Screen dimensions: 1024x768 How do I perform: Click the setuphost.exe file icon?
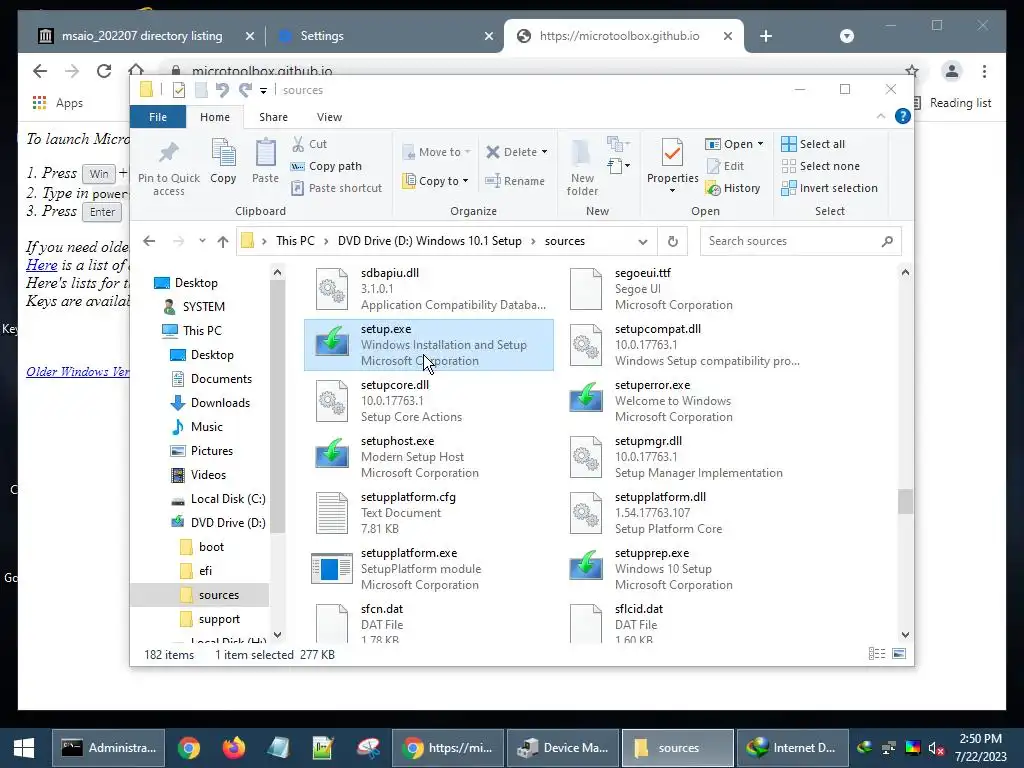332,453
